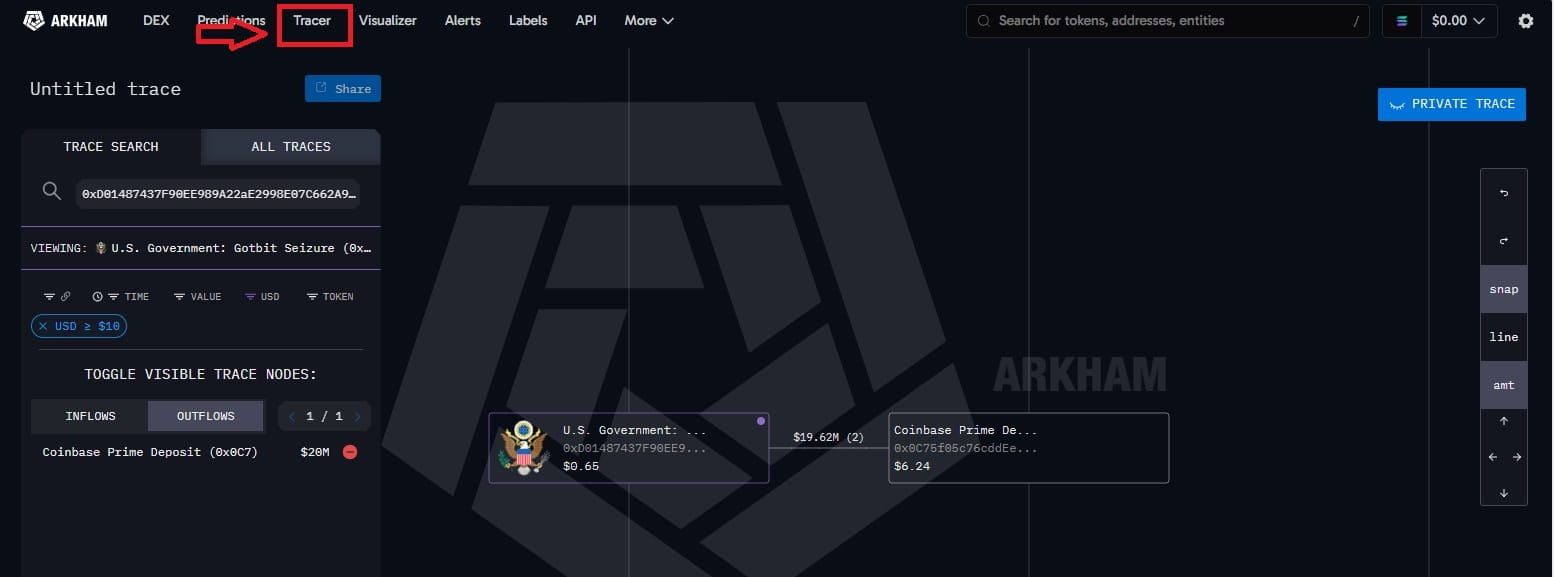Screen dimensions: 1554x577
Task: Pan the trace canvas up
Action: (1503, 422)
